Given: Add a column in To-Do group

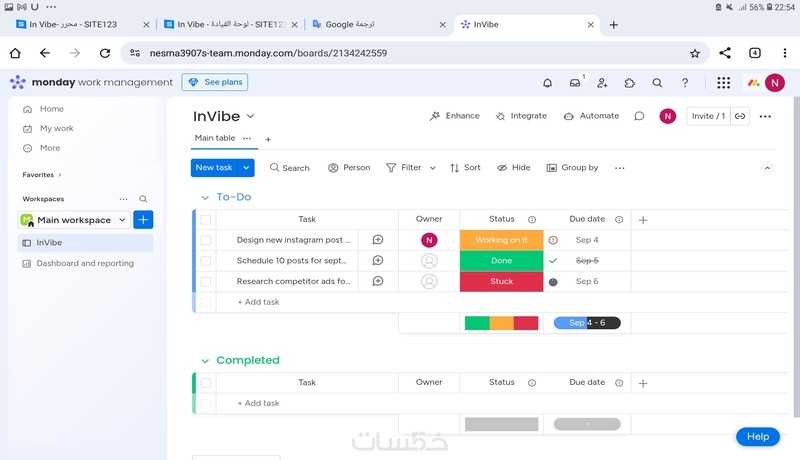Looking at the screenshot, I should point(643,220).
